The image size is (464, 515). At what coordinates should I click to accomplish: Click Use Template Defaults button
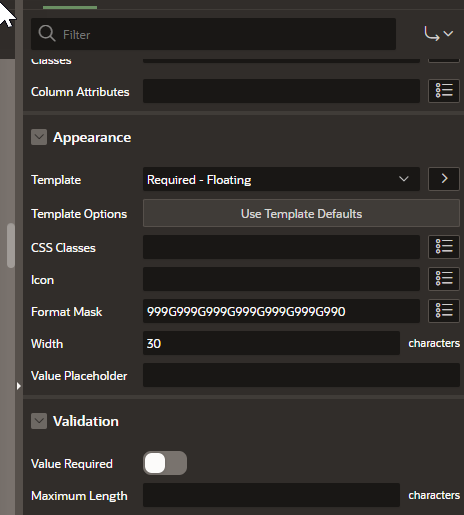(301, 213)
